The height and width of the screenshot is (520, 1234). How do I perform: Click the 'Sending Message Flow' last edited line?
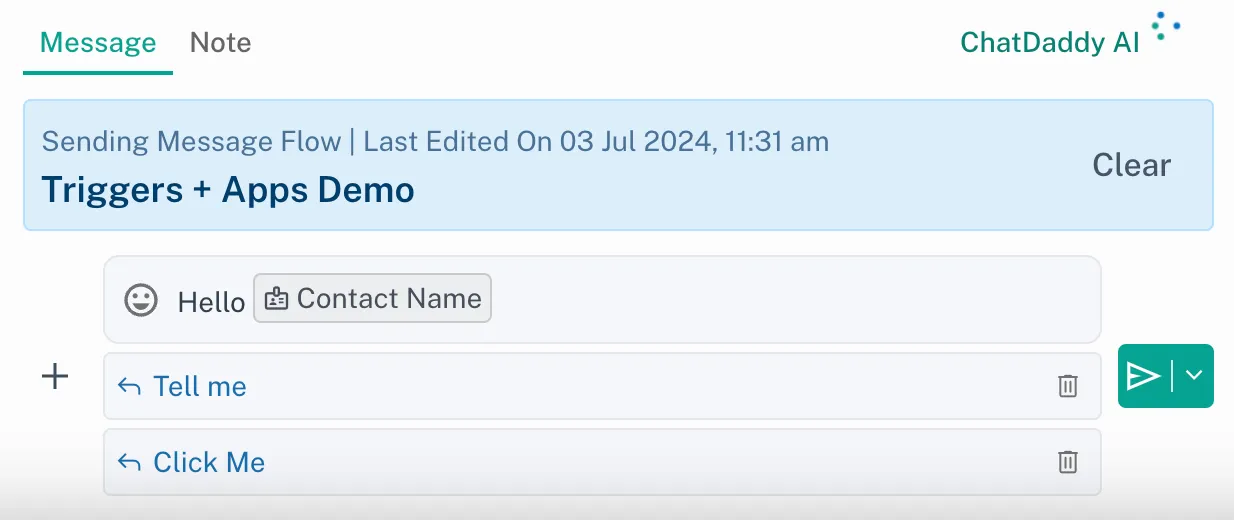pos(435,142)
